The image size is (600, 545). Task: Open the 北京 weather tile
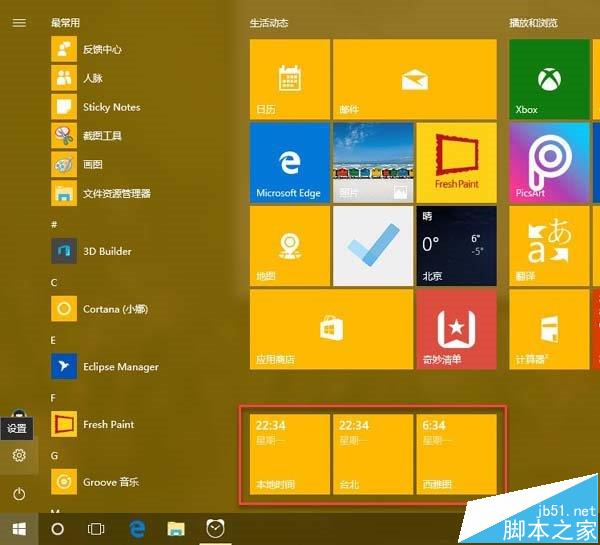coord(457,246)
